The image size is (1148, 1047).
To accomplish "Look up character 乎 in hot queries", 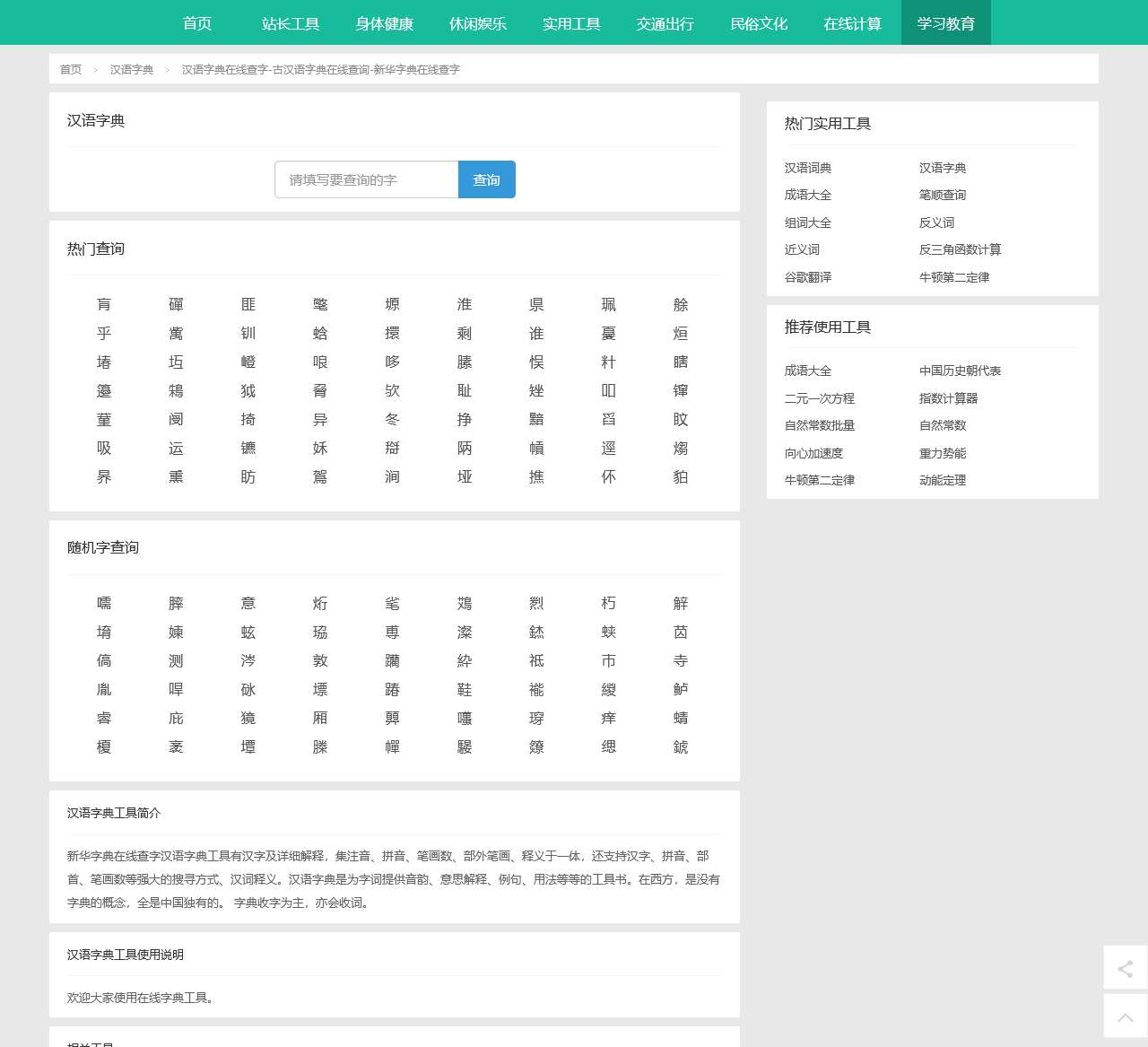I will coord(104,334).
